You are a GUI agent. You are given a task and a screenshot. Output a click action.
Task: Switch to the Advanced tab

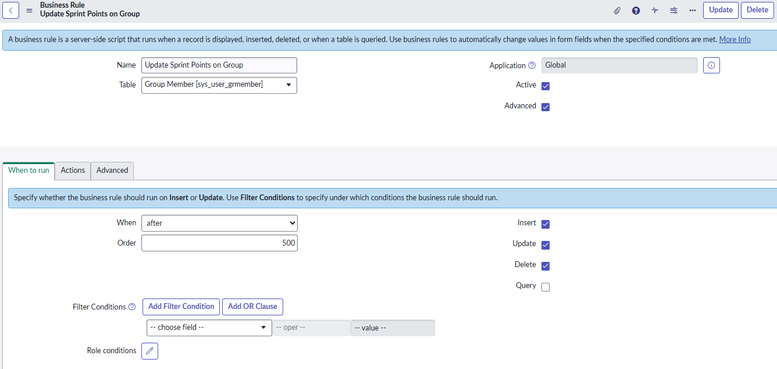pyautogui.click(x=112, y=170)
